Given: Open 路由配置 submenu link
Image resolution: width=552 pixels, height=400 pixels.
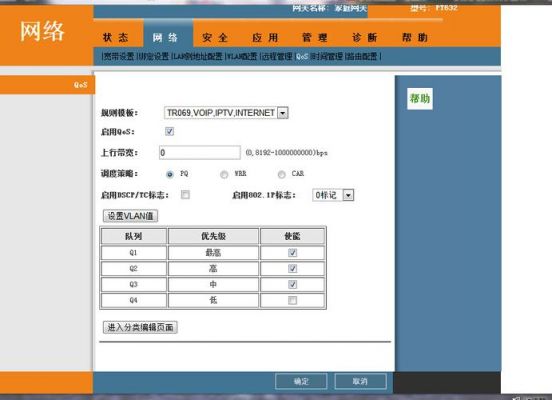Looking at the screenshot, I should [x=362, y=56].
